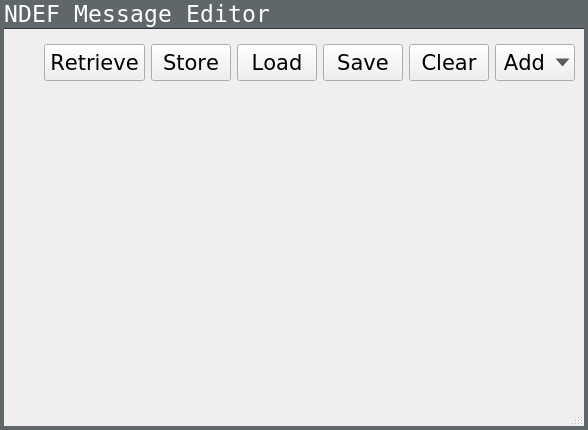
Task: Clear all records from the editor
Action: (449, 63)
